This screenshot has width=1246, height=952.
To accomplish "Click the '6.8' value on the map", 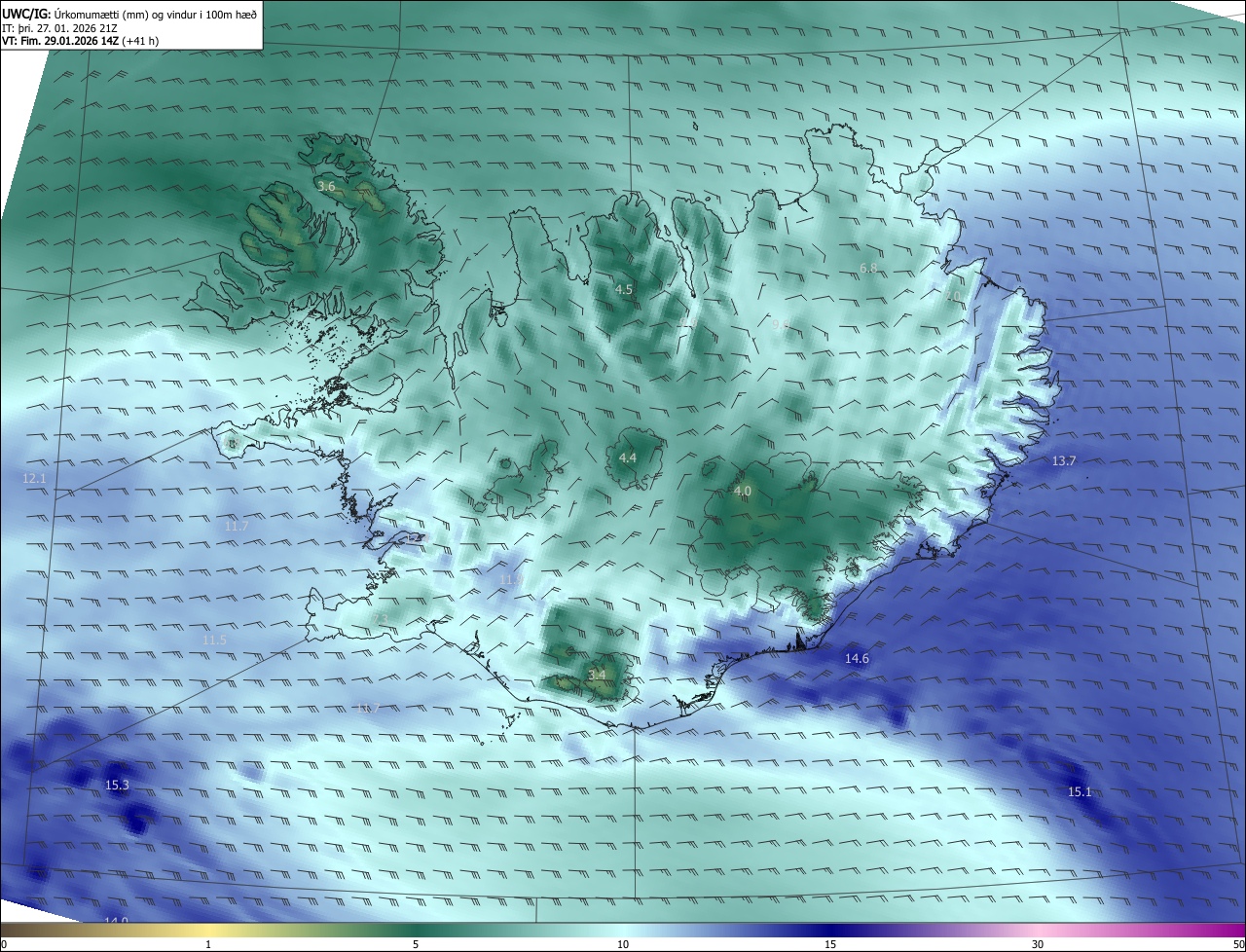I will [x=869, y=268].
